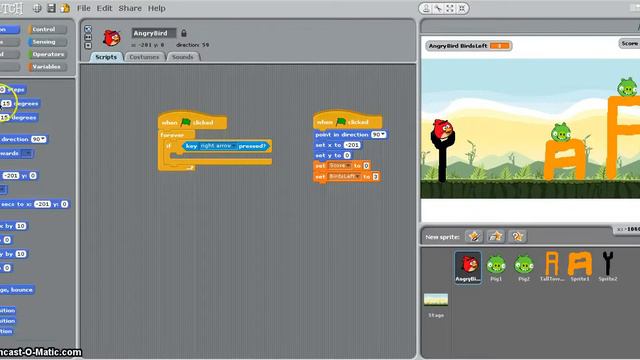
Task: Open the Edit menu
Action: point(104,8)
